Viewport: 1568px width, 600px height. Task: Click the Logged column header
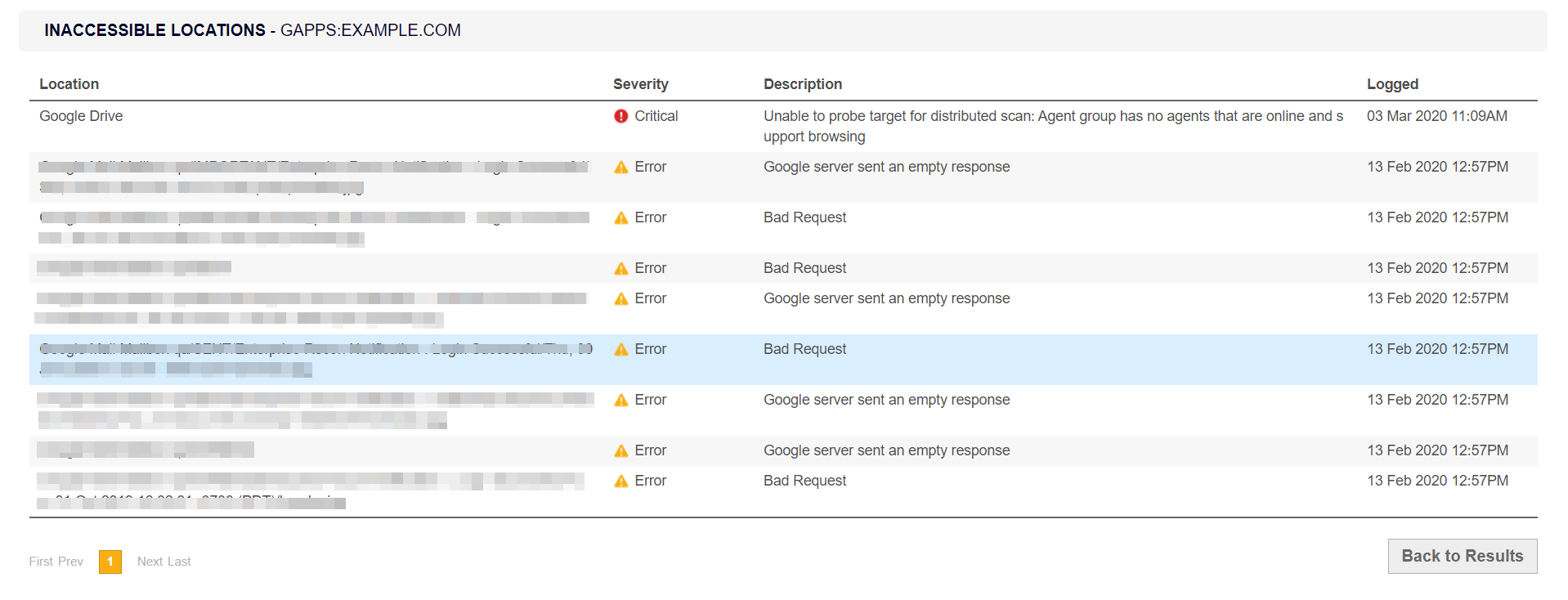click(x=1392, y=84)
